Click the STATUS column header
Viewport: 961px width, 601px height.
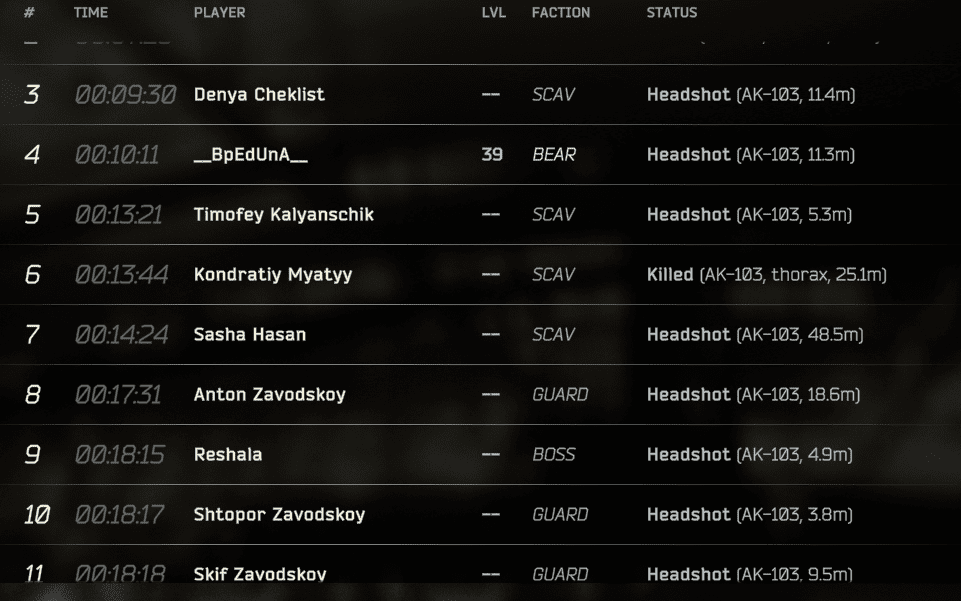pyautogui.click(x=672, y=13)
